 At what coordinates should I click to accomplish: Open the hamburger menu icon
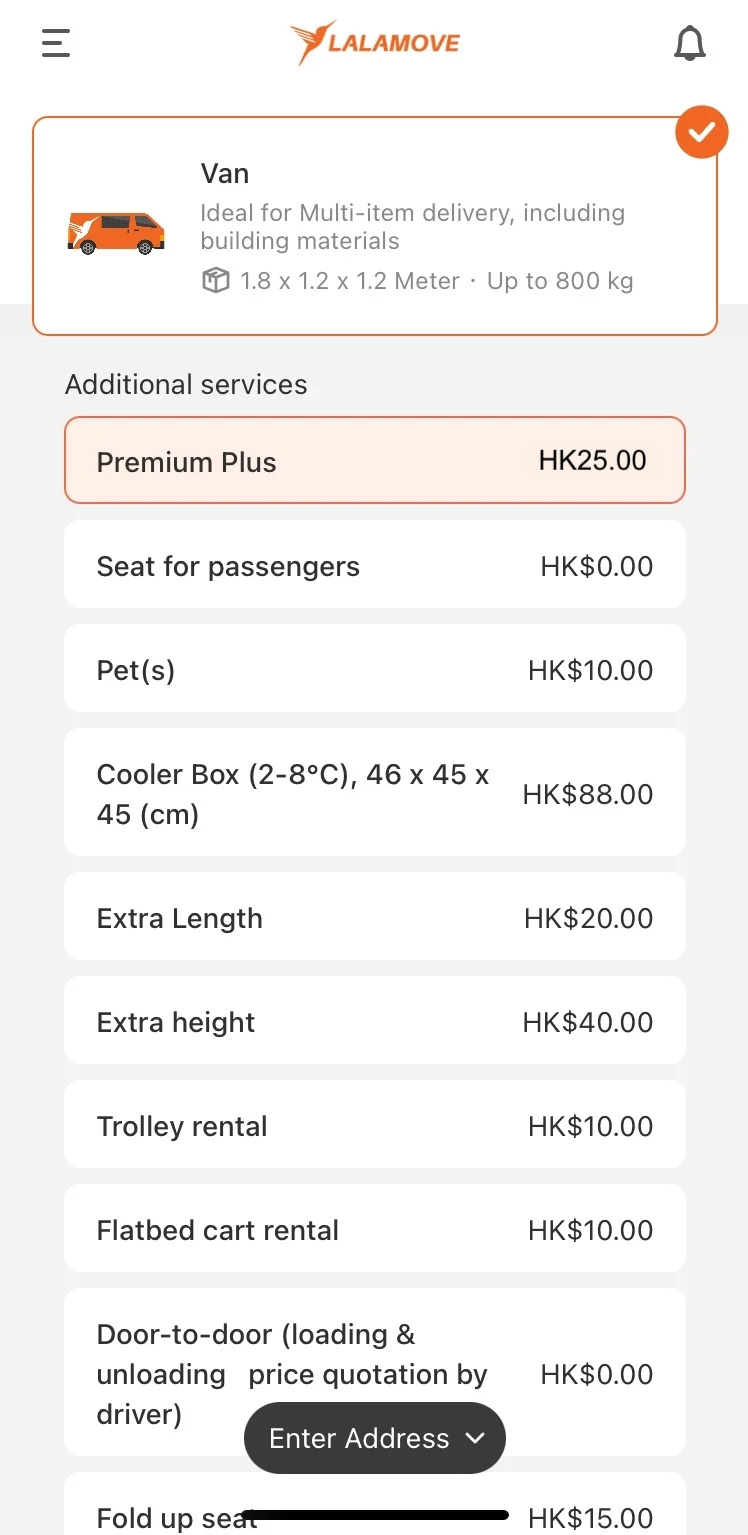click(56, 43)
